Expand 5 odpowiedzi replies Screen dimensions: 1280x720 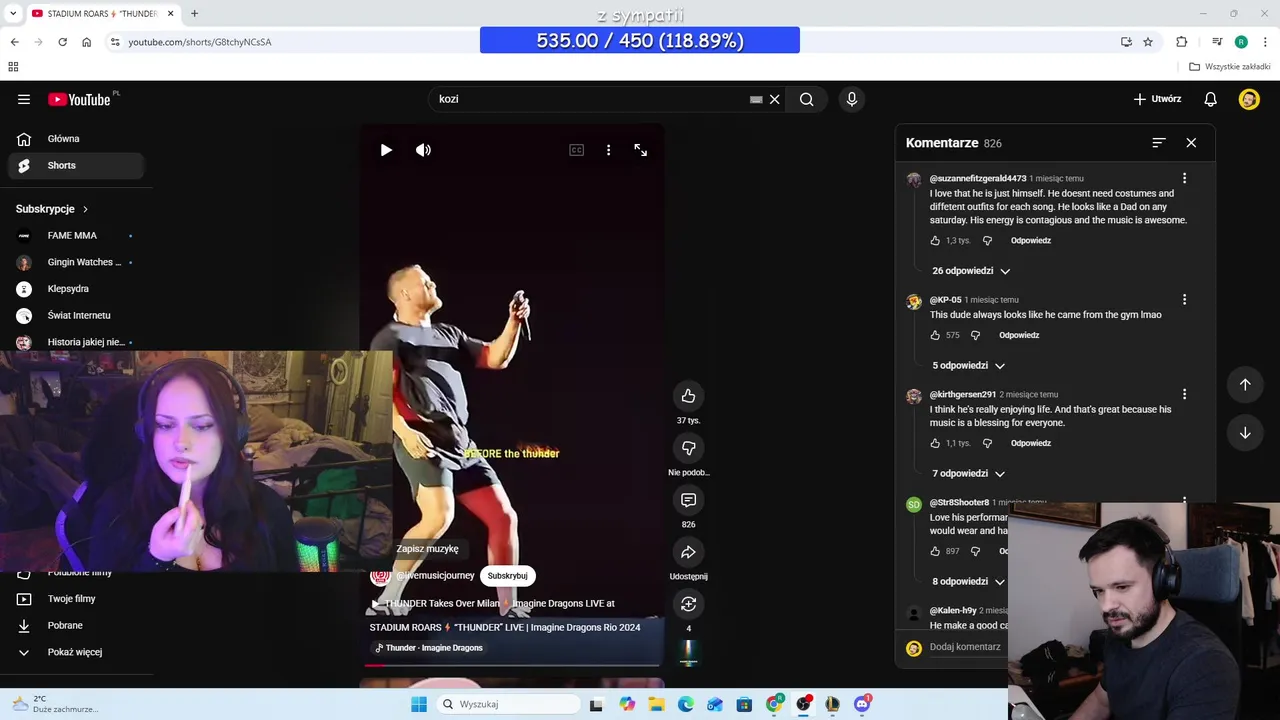[x=968, y=366]
